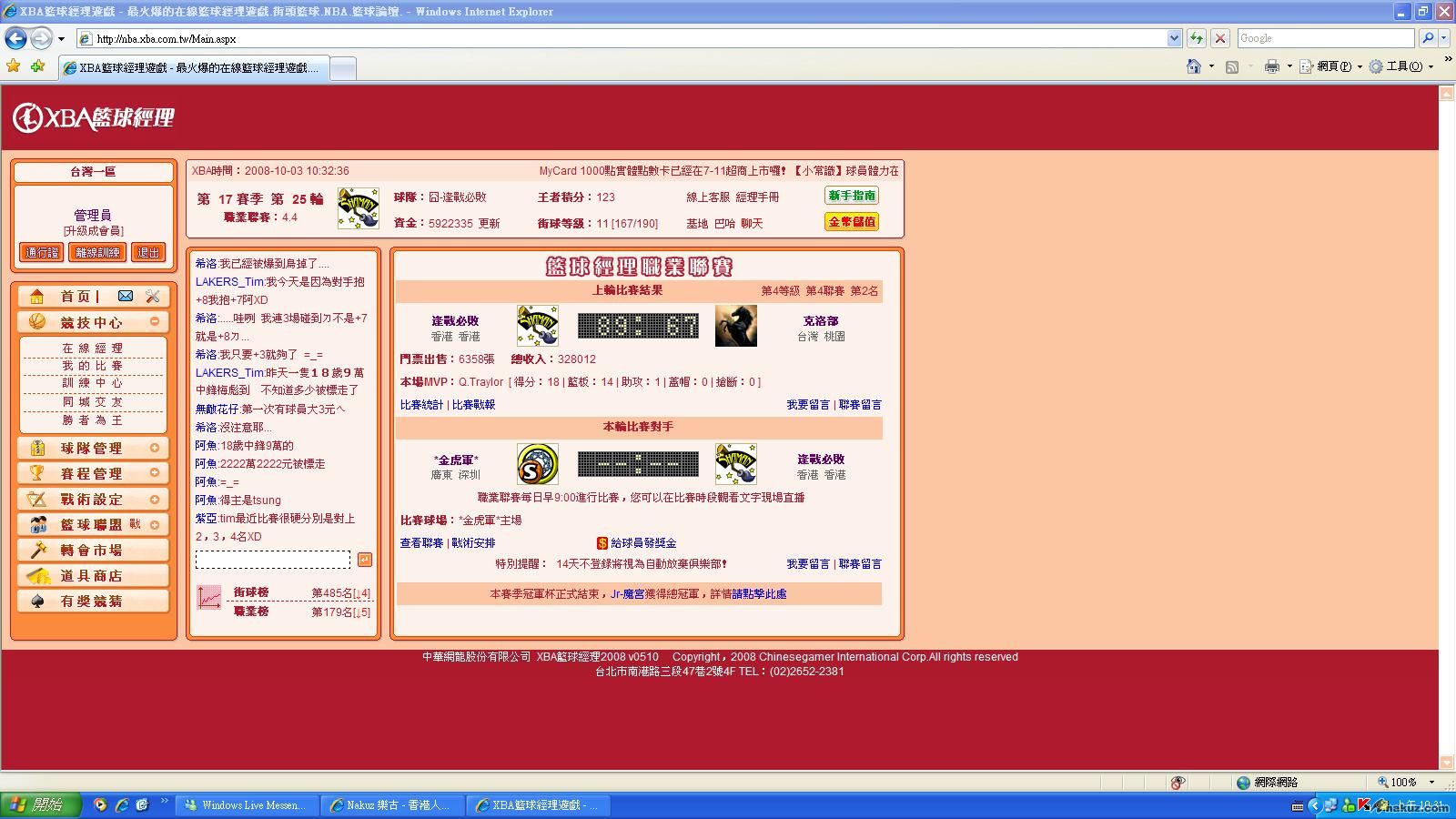Open the mail envelope icon in sidebar

coord(126,296)
